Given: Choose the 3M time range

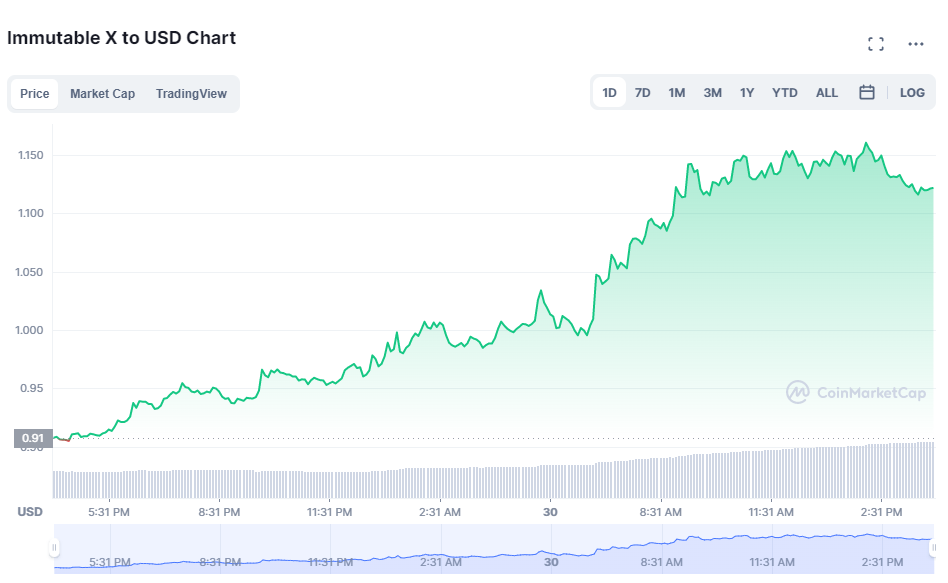Looking at the screenshot, I should [712, 93].
